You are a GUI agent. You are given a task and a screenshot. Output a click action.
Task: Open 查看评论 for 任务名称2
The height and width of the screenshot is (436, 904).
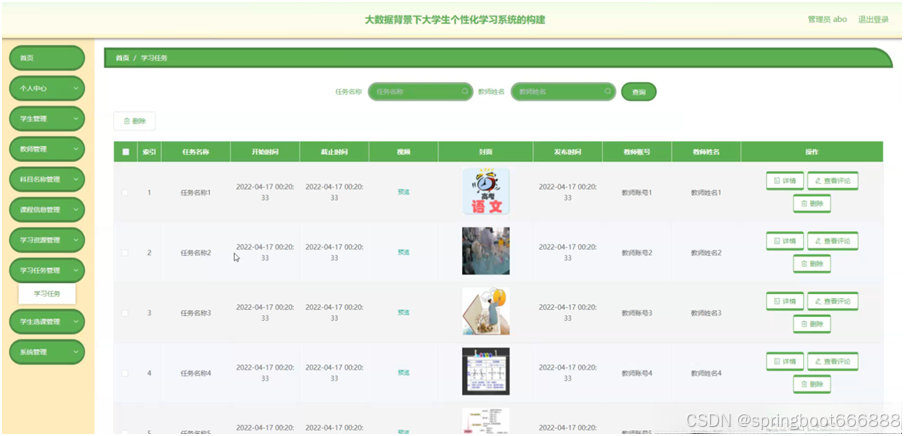click(x=833, y=240)
